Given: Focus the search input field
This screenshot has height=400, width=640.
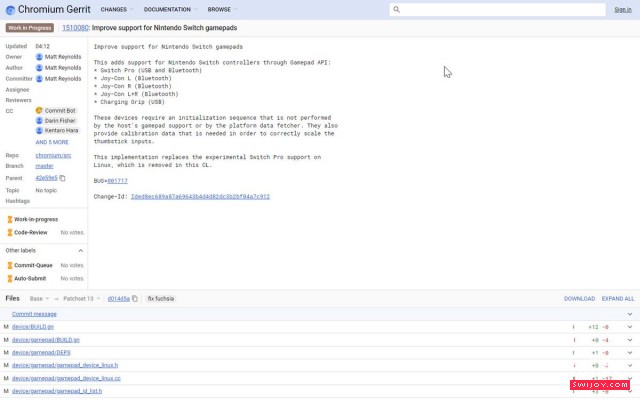Looking at the screenshot, I should (497, 9).
